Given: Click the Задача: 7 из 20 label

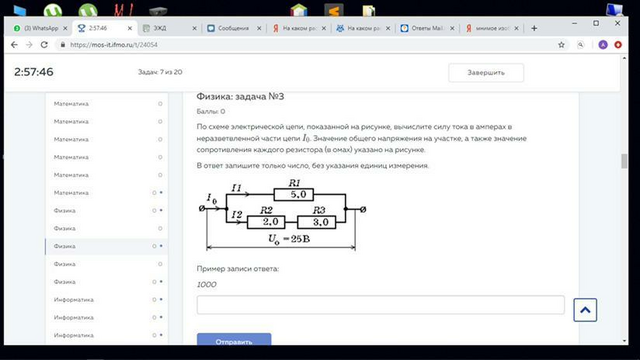Looking at the screenshot, I should coord(160,72).
